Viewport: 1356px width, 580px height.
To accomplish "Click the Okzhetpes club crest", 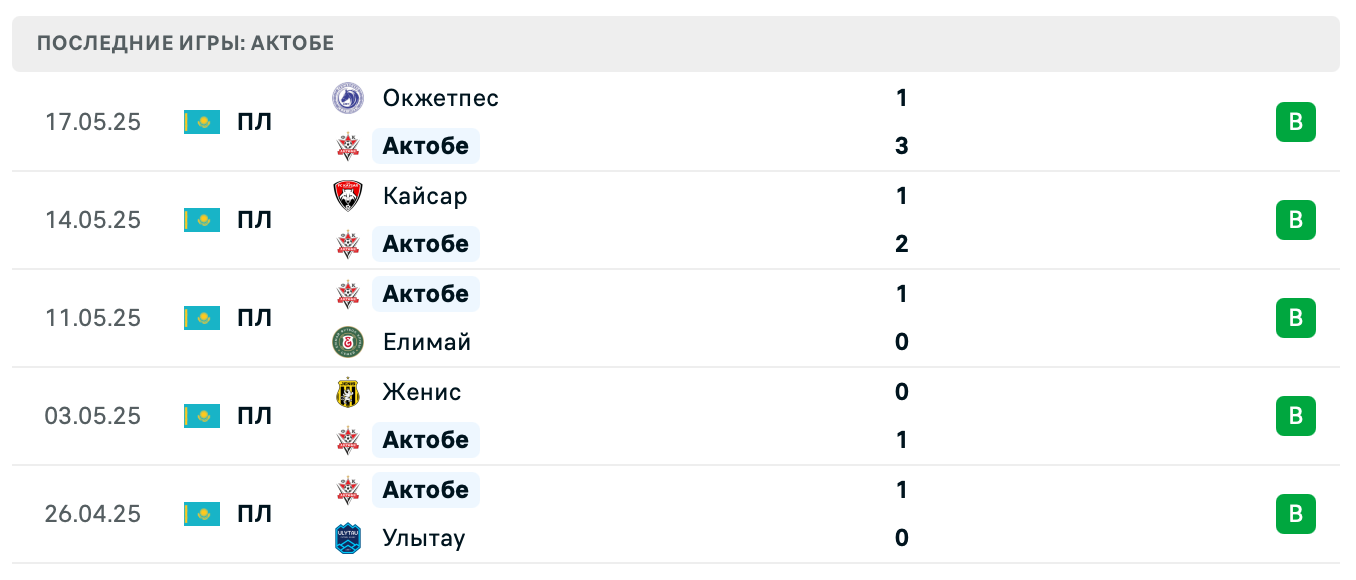I will point(347,98).
